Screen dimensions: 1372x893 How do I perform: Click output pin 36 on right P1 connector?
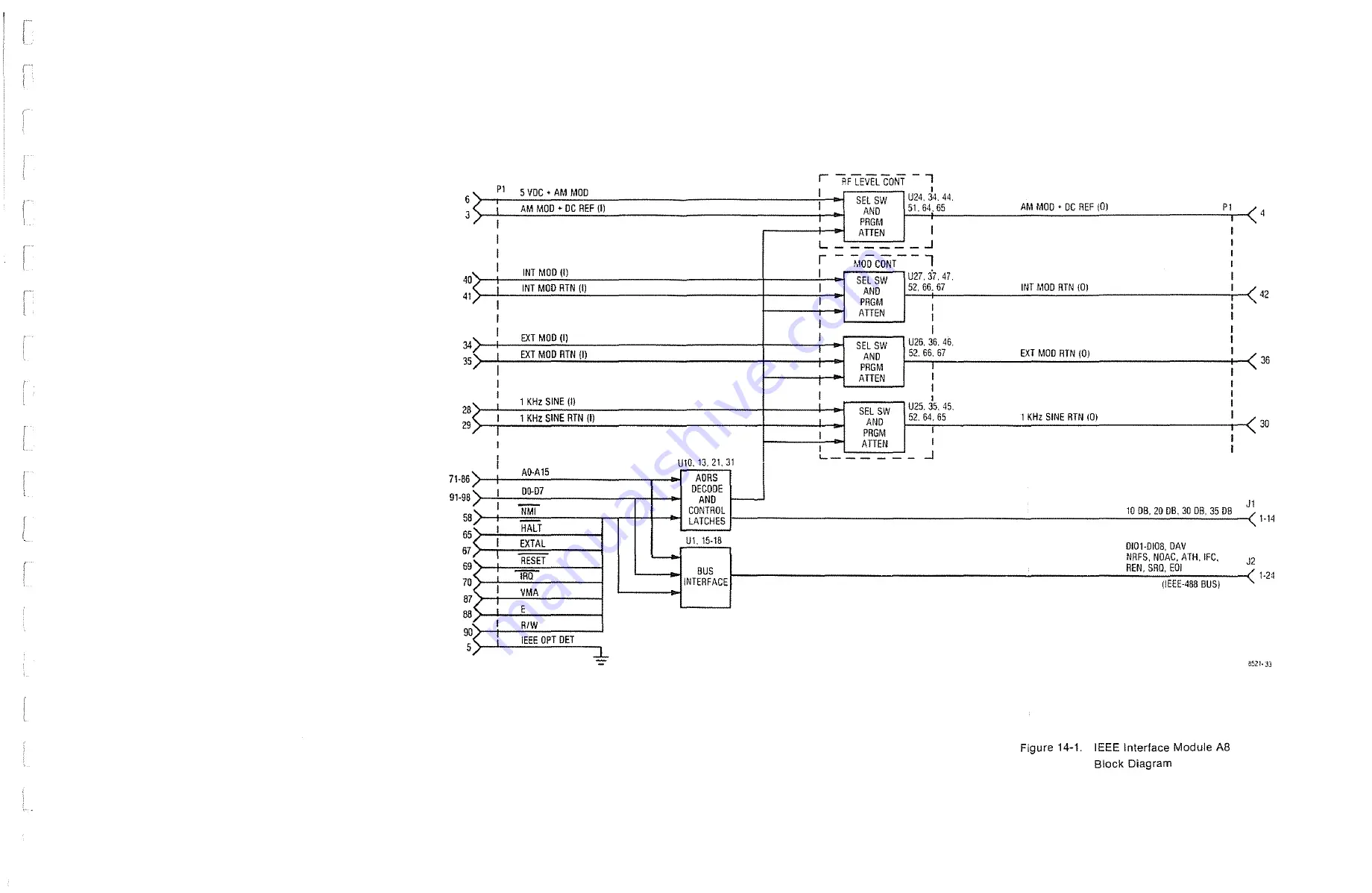point(1265,360)
